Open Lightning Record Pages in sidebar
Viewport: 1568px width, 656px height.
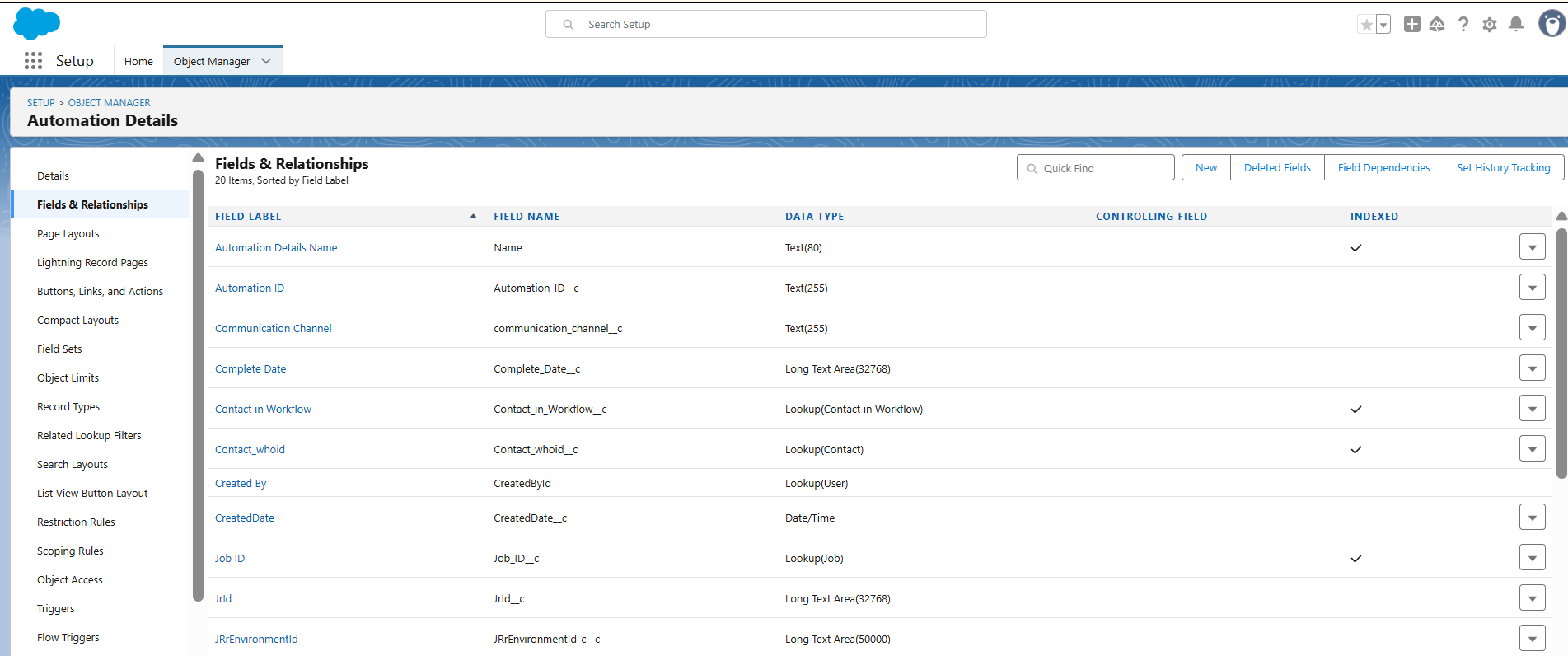click(x=92, y=262)
